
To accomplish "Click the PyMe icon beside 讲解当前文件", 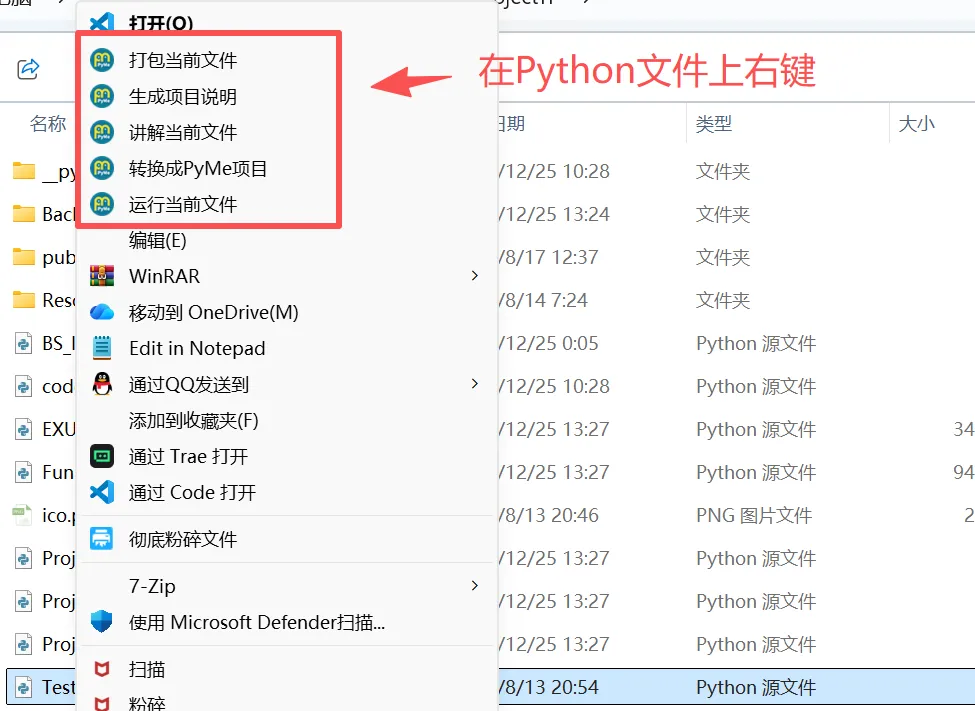I will click(102, 132).
